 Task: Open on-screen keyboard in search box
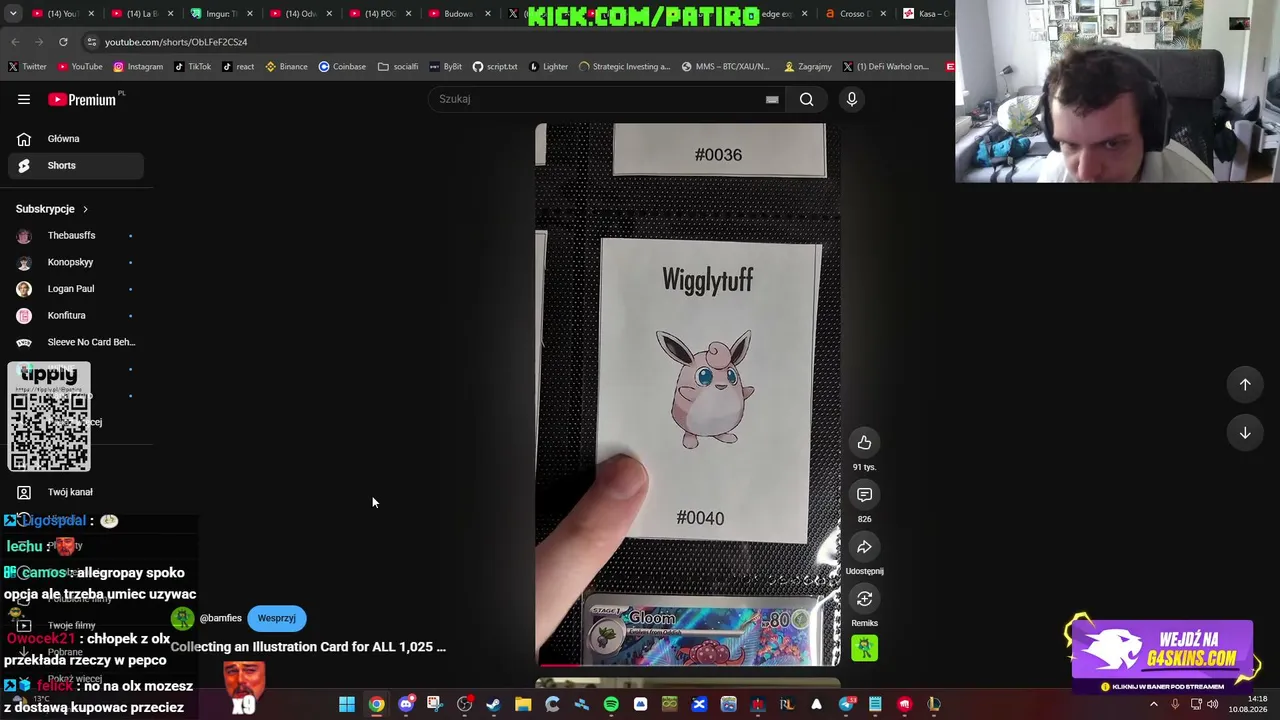coord(772,99)
